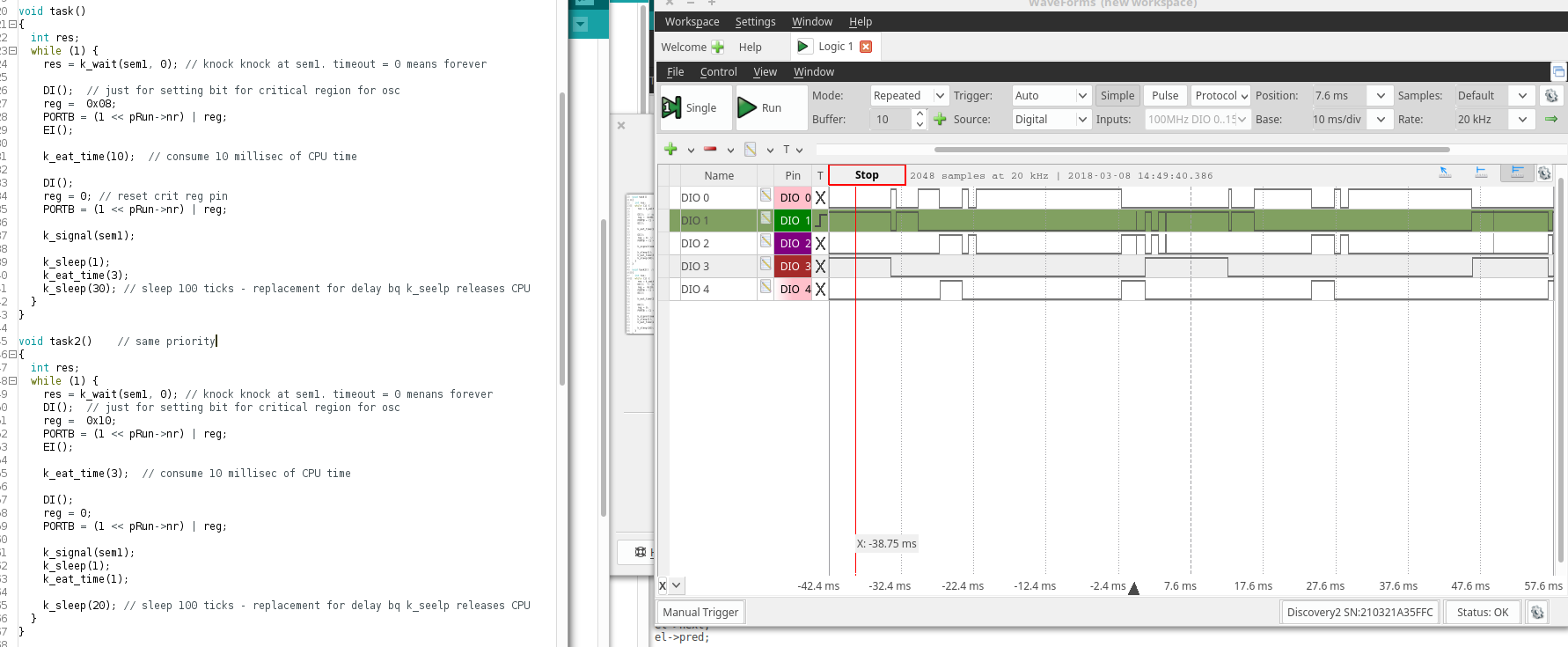Image resolution: width=1568 pixels, height=647 pixels.
Task: Open the gear options beside Samples
Action: click(1550, 95)
